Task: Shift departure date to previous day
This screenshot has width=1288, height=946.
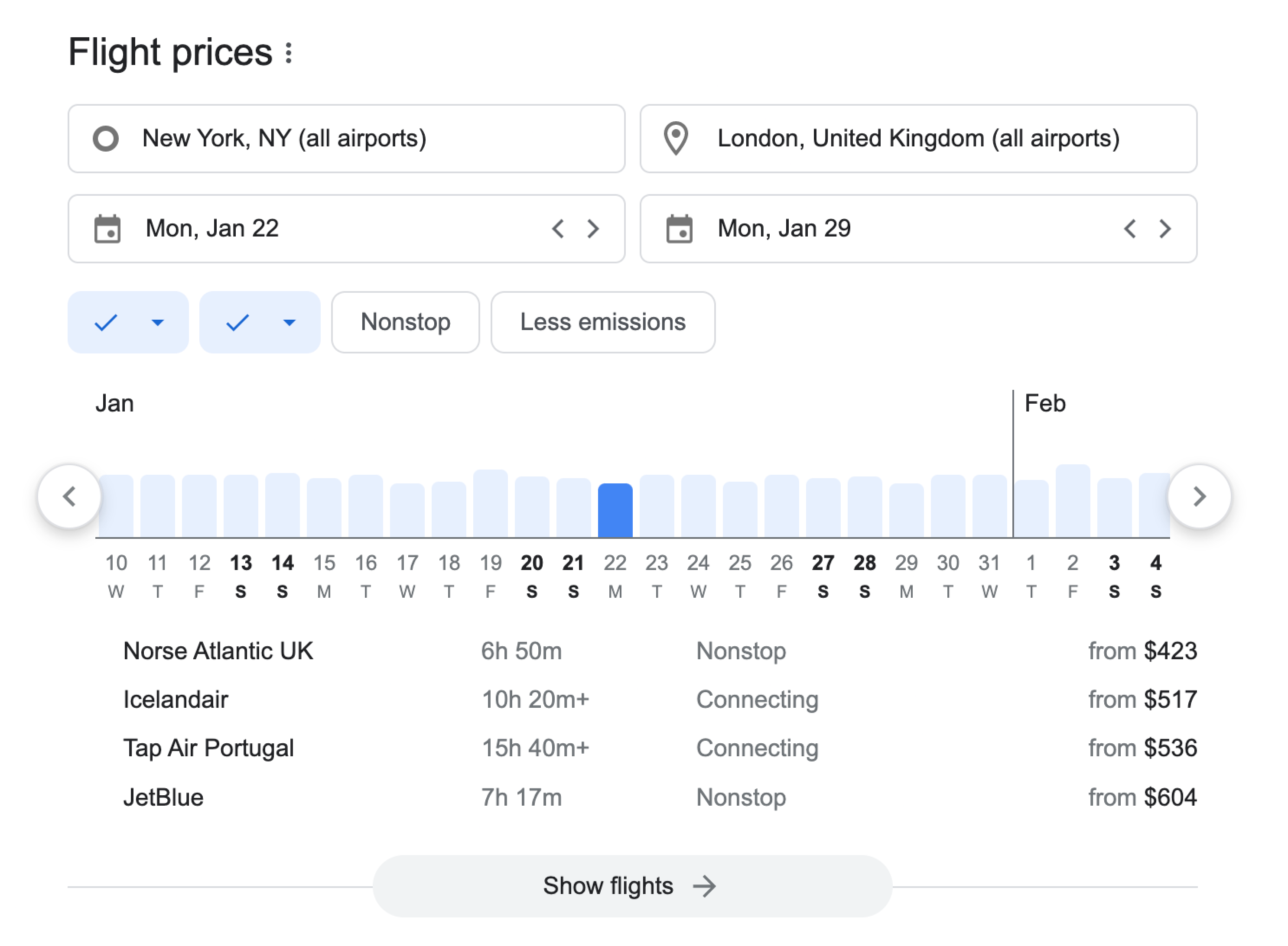Action: pyautogui.click(x=558, y=229)
